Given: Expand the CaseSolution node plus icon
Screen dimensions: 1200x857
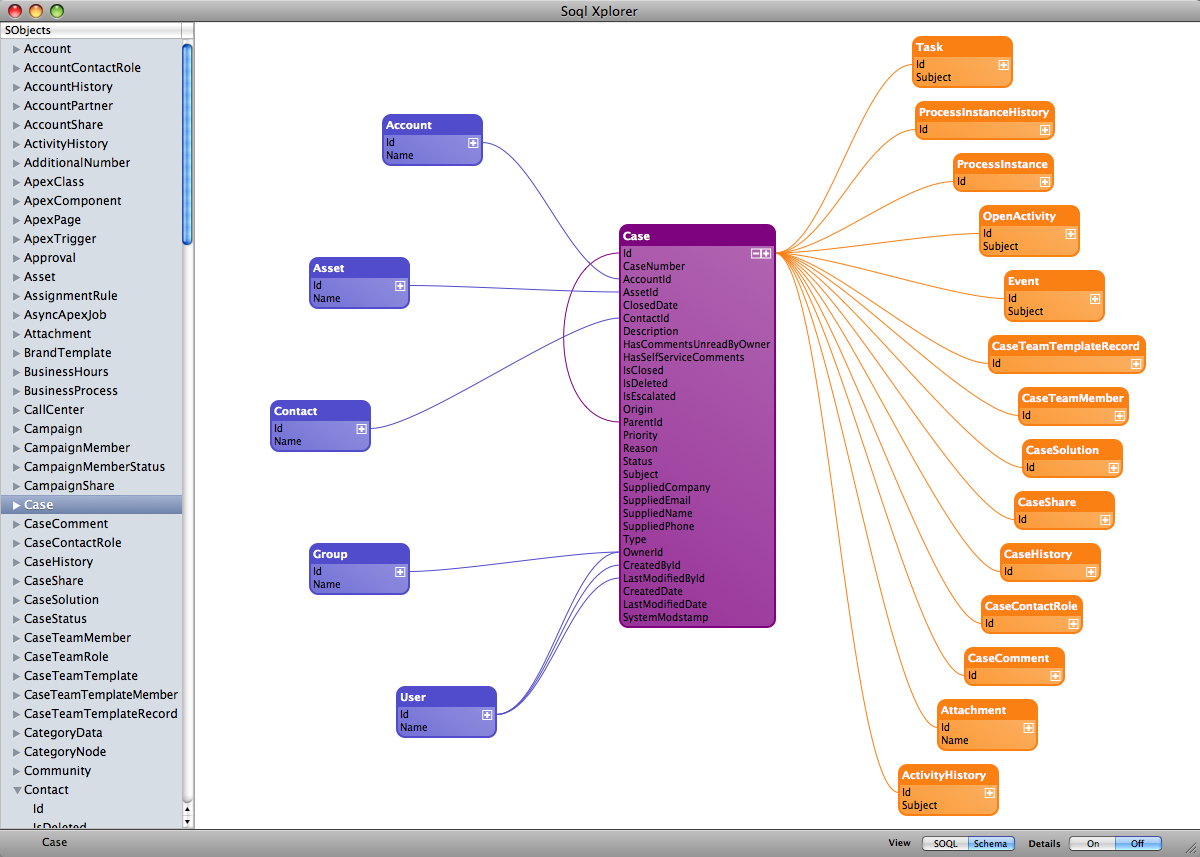Looking at the screenshot, I should pyautogui.click(x=1113, y=468).
